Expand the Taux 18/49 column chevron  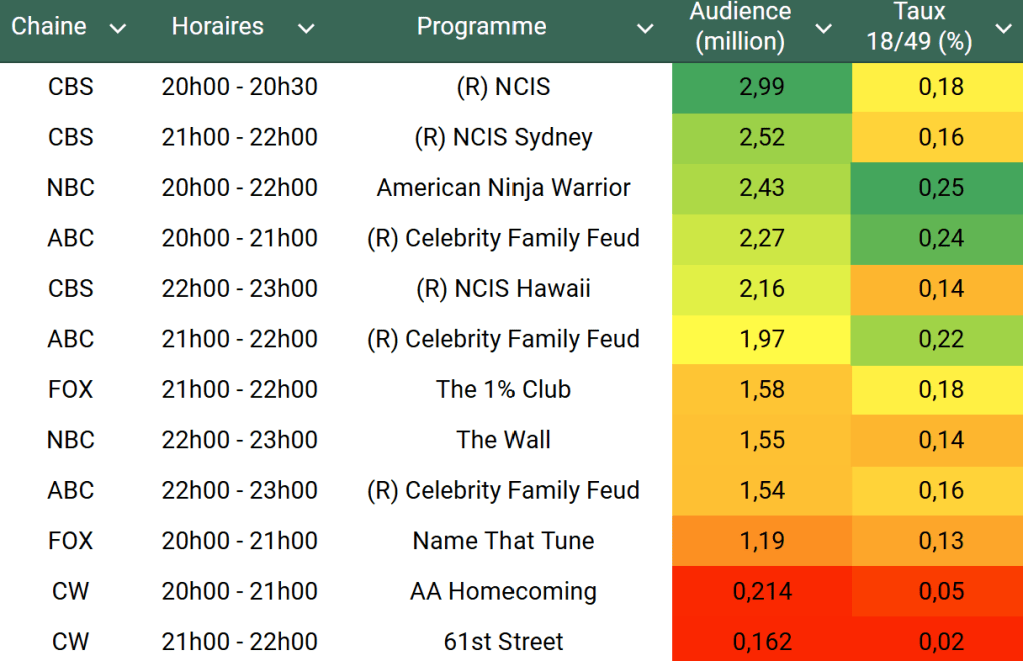click(1003, 29)
